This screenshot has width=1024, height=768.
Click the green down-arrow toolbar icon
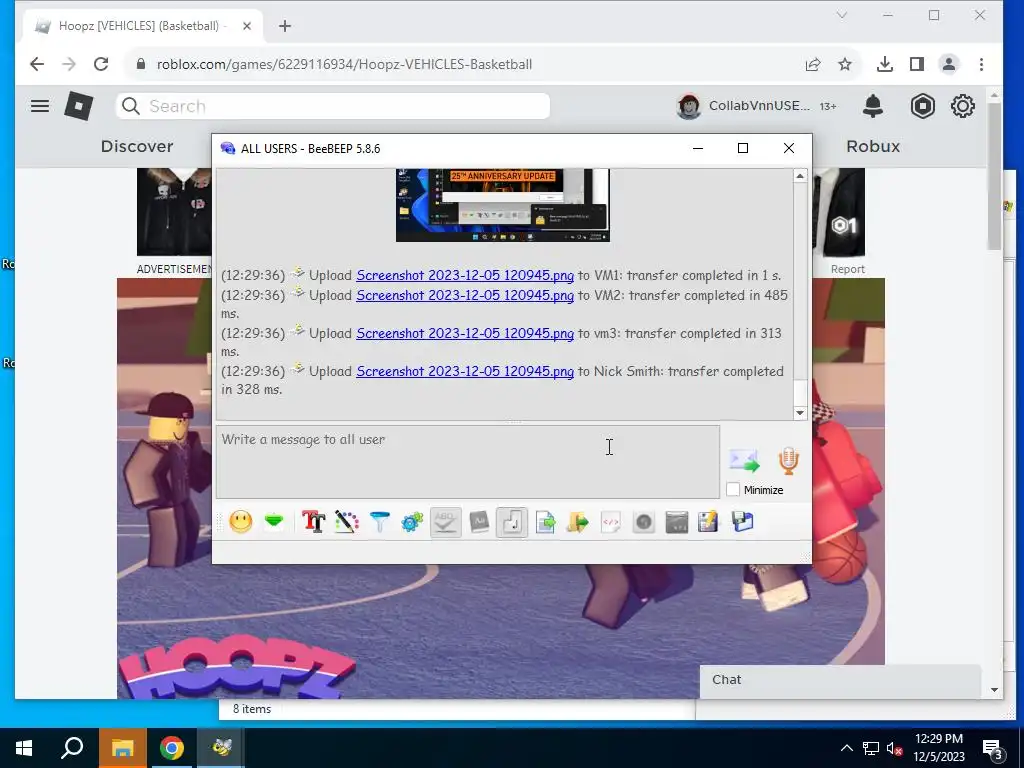(274, 522)
